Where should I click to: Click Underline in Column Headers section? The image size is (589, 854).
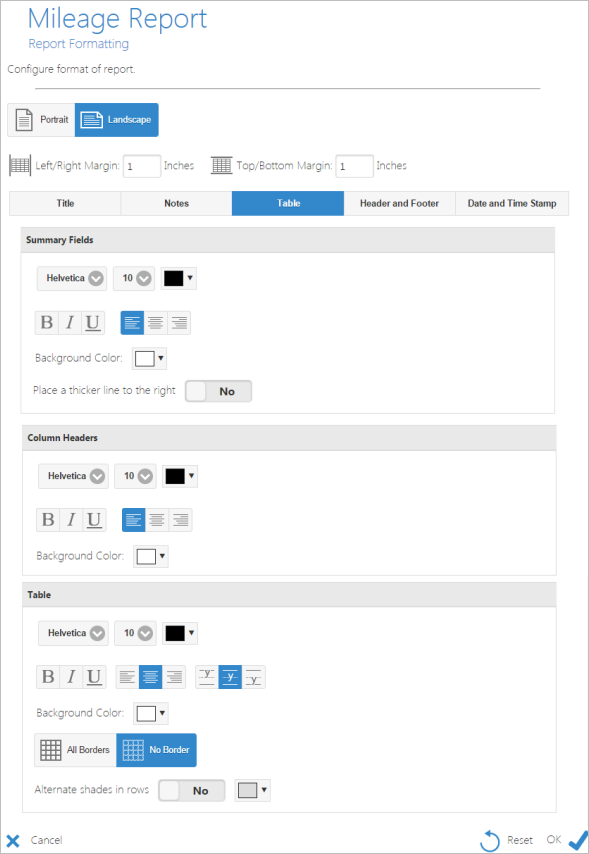(94, 520)
